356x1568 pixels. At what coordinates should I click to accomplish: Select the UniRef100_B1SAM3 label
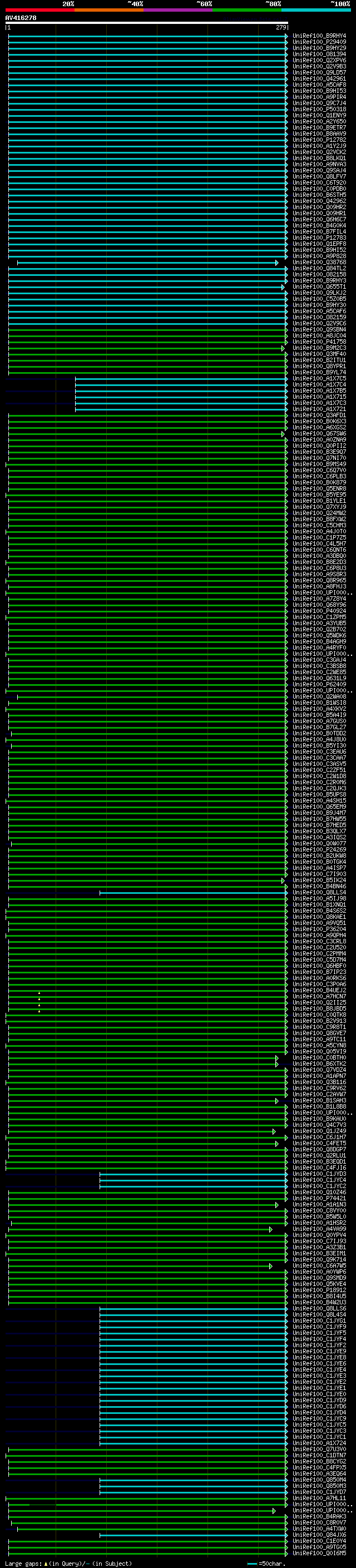[319, 1100]
